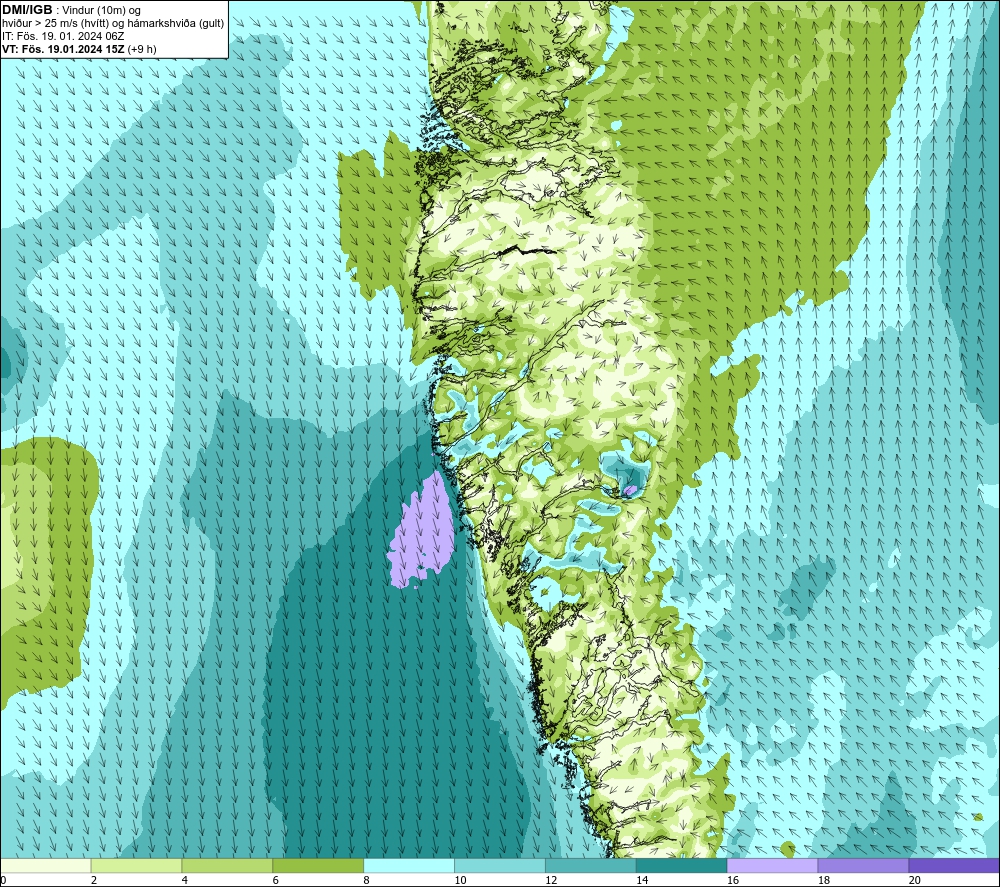The height and width of the screenshot is (887, 1000).
Task: Click the large purple wind maximum offshore
Action: click(x=422, y=532)
